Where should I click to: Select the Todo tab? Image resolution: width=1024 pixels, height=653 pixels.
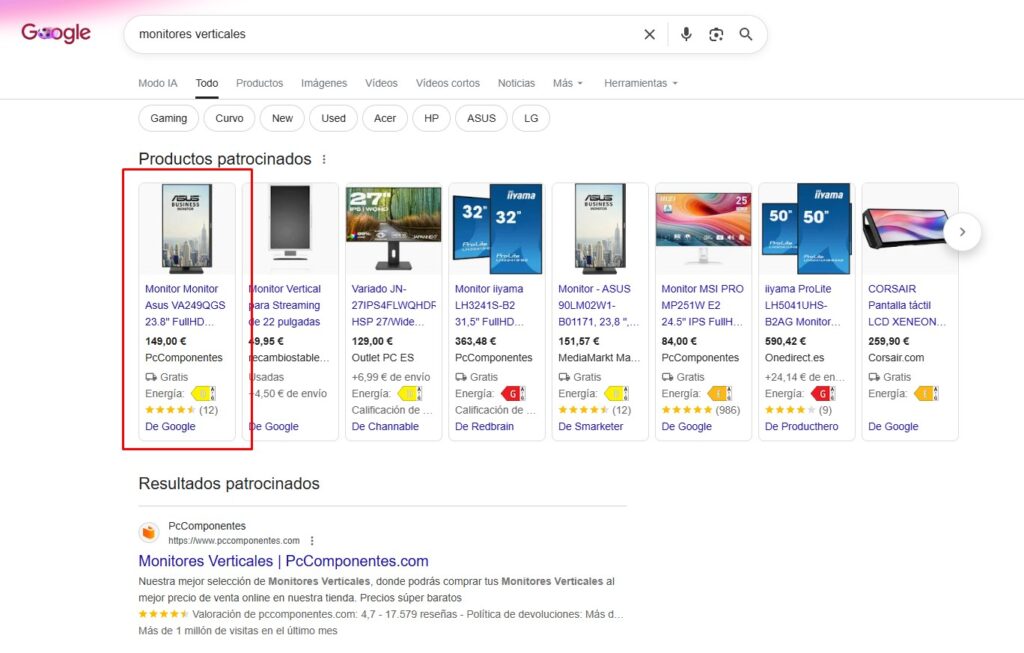point(206,83)
